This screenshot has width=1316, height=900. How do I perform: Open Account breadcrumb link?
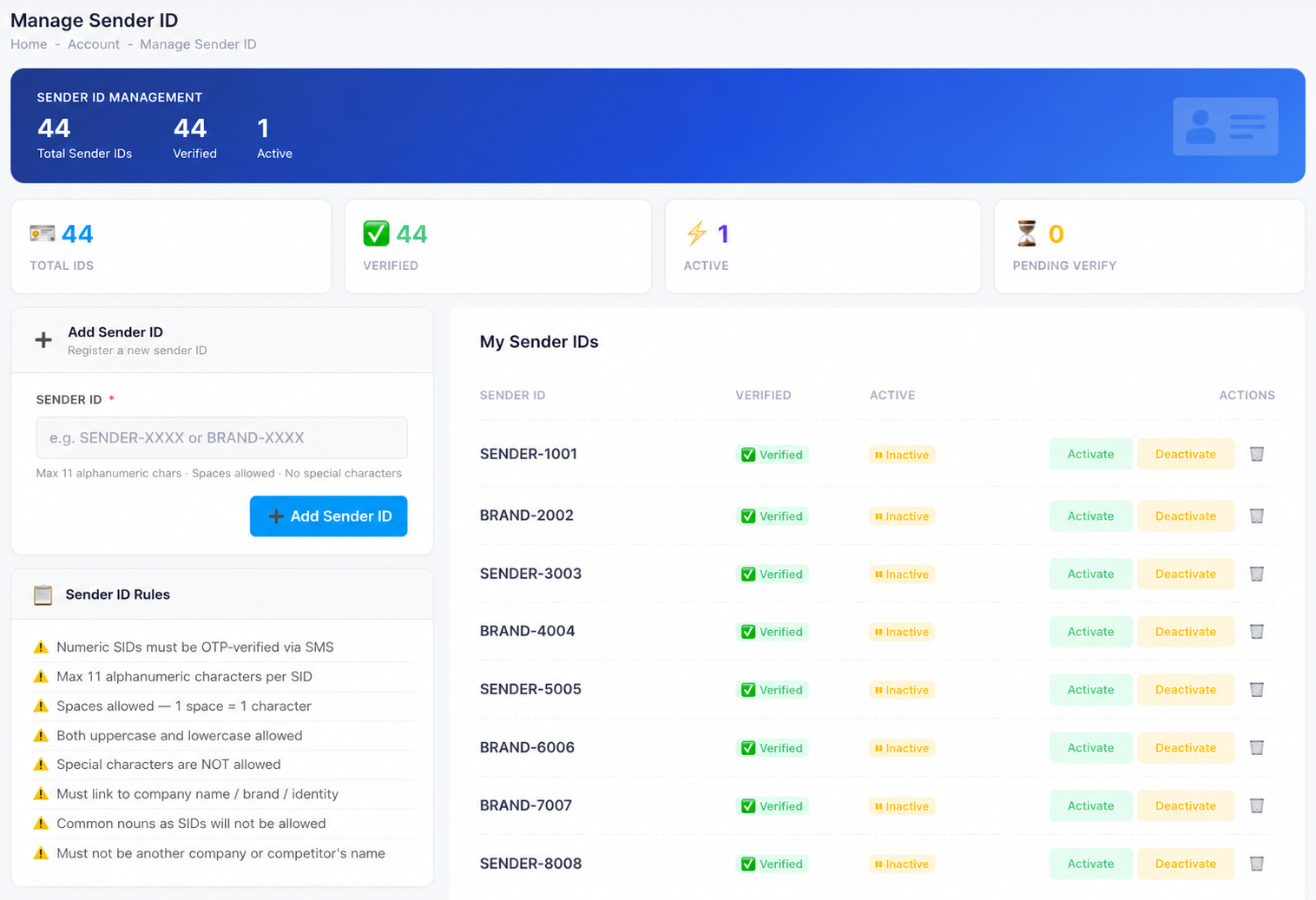point(94,44)
